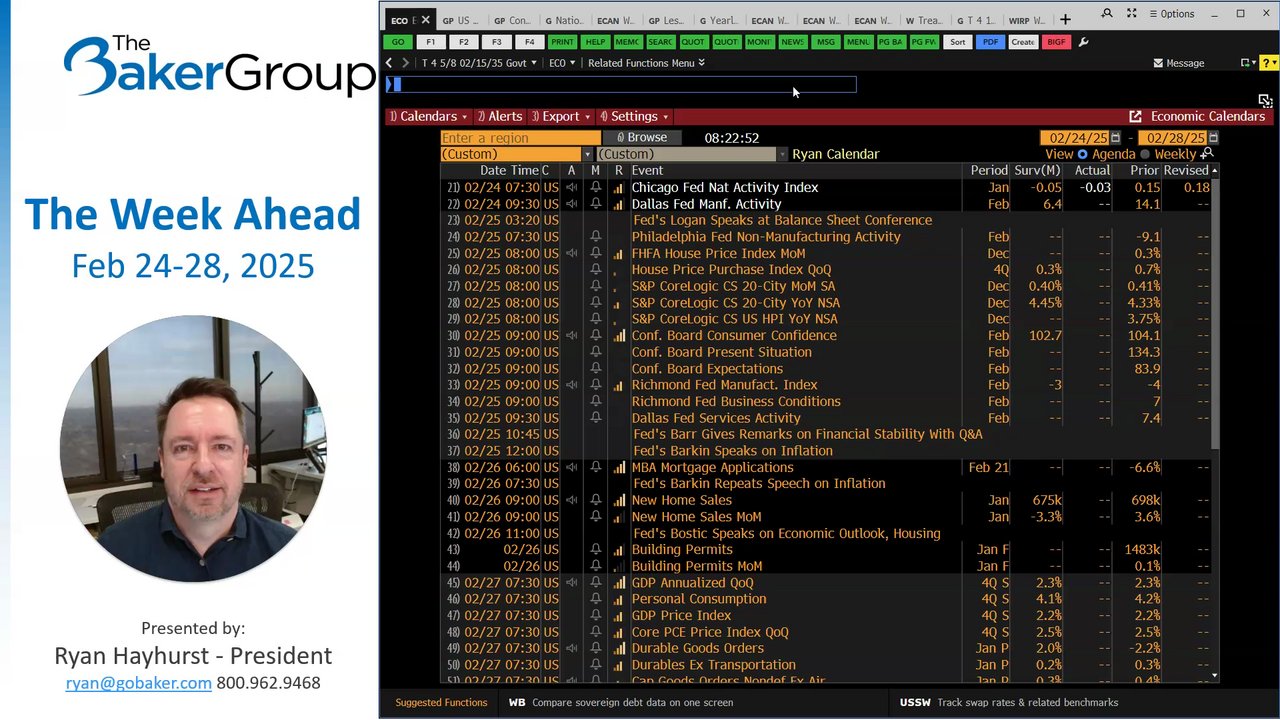Click the calendar table vertical scrollbar
Viewport: 1280px width, 720px height.
point(1215,313)
